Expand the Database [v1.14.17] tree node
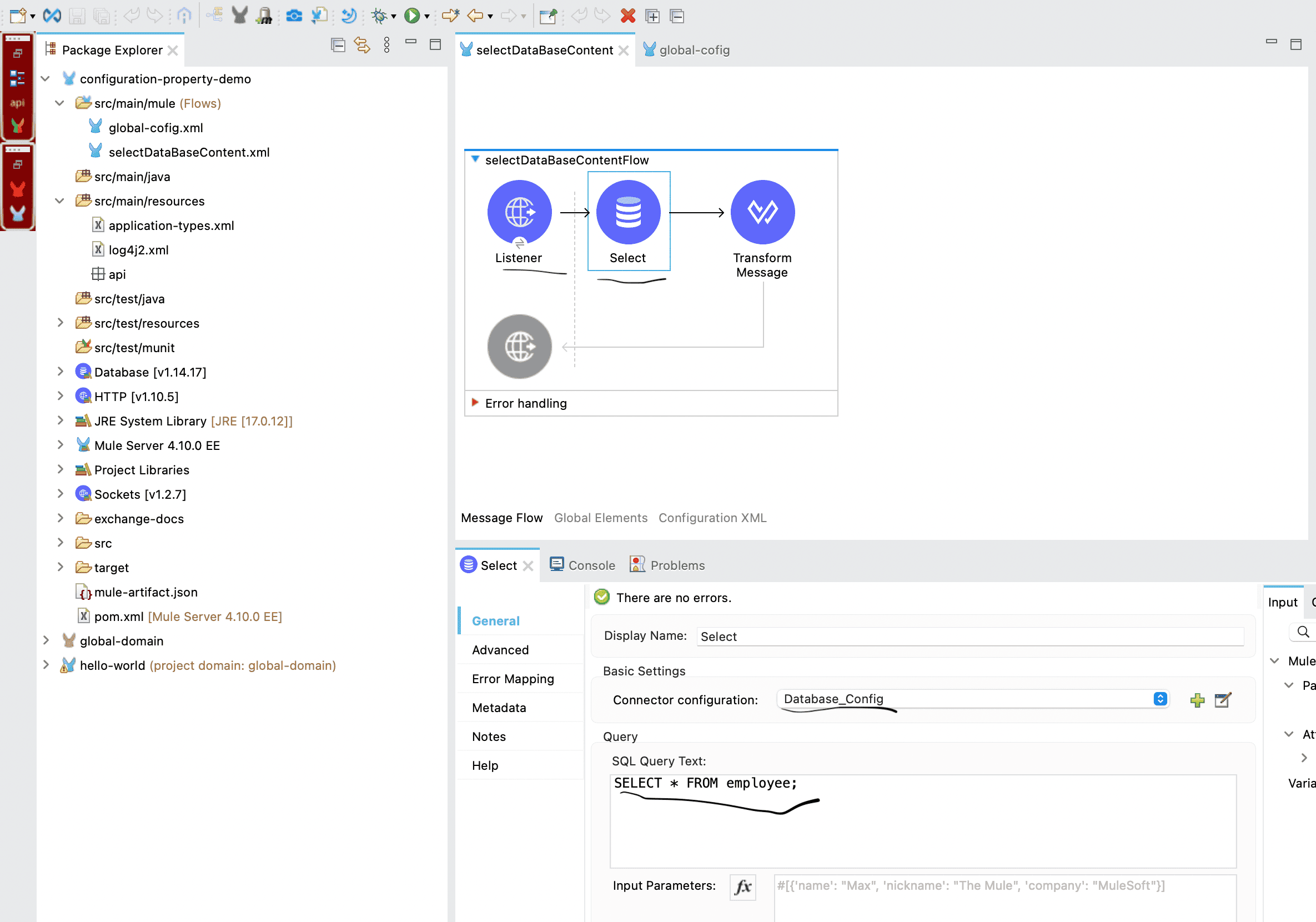The height and width of the screenshot is (922, 1316). pos(61,372)
